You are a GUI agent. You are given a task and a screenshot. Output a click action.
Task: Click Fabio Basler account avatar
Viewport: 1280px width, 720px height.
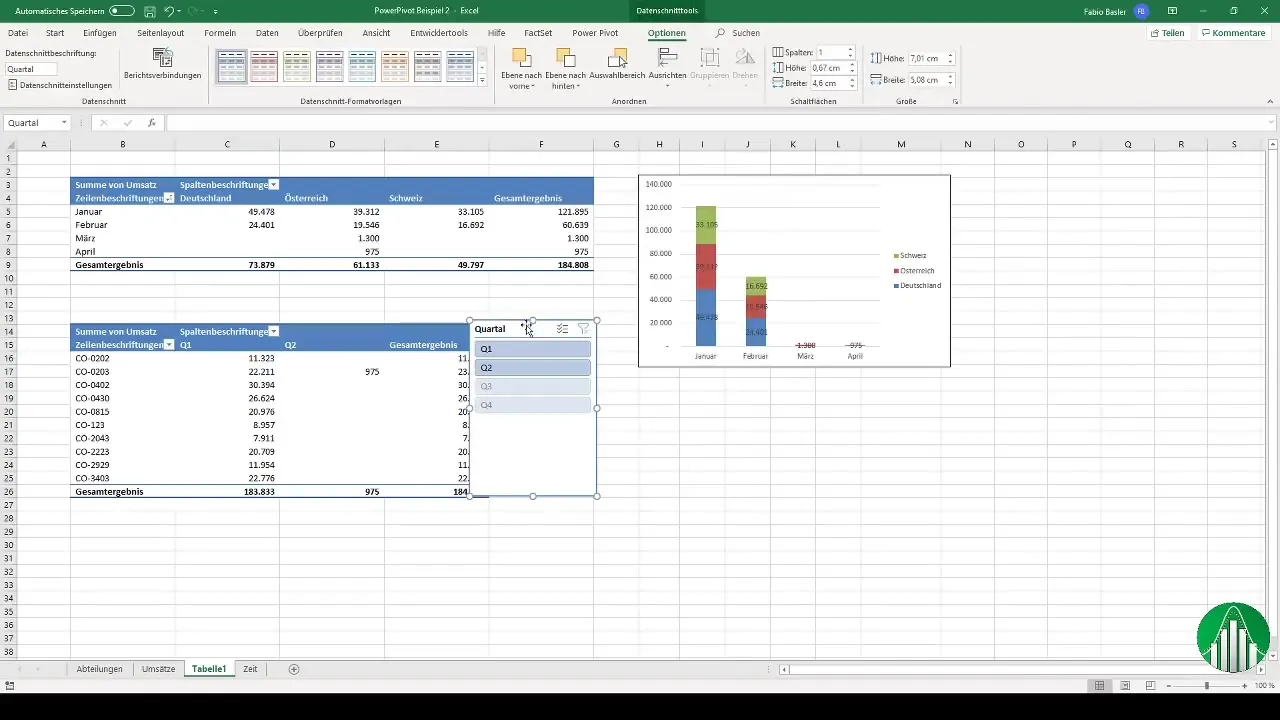pyautogui.click(x=1141, y=11)
